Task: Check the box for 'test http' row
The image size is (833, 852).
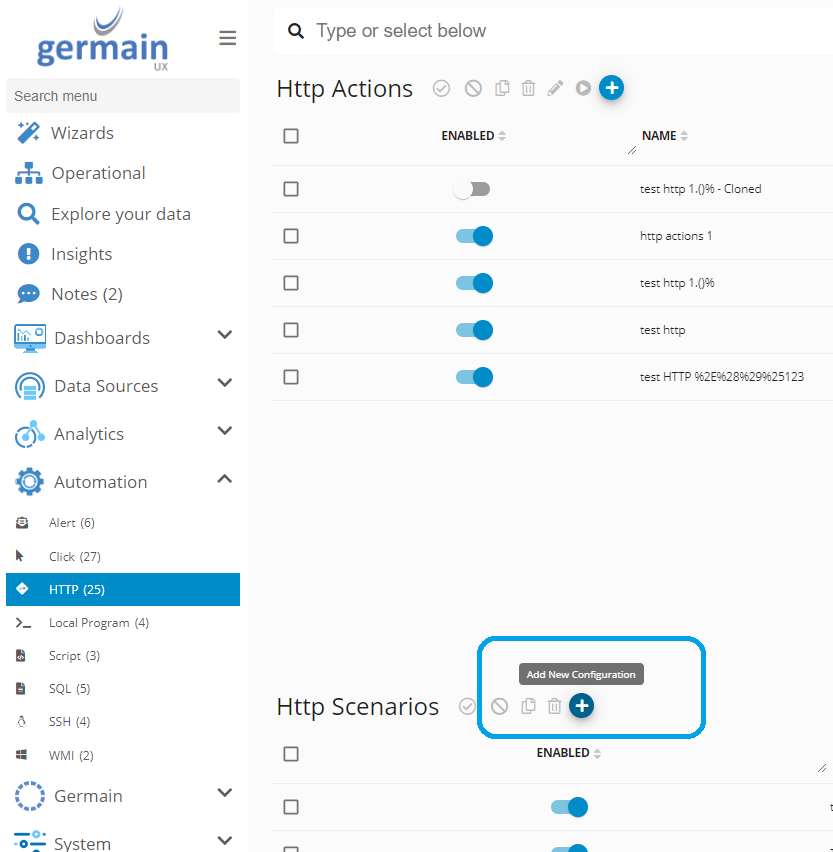Action: (x=291, y=330)
